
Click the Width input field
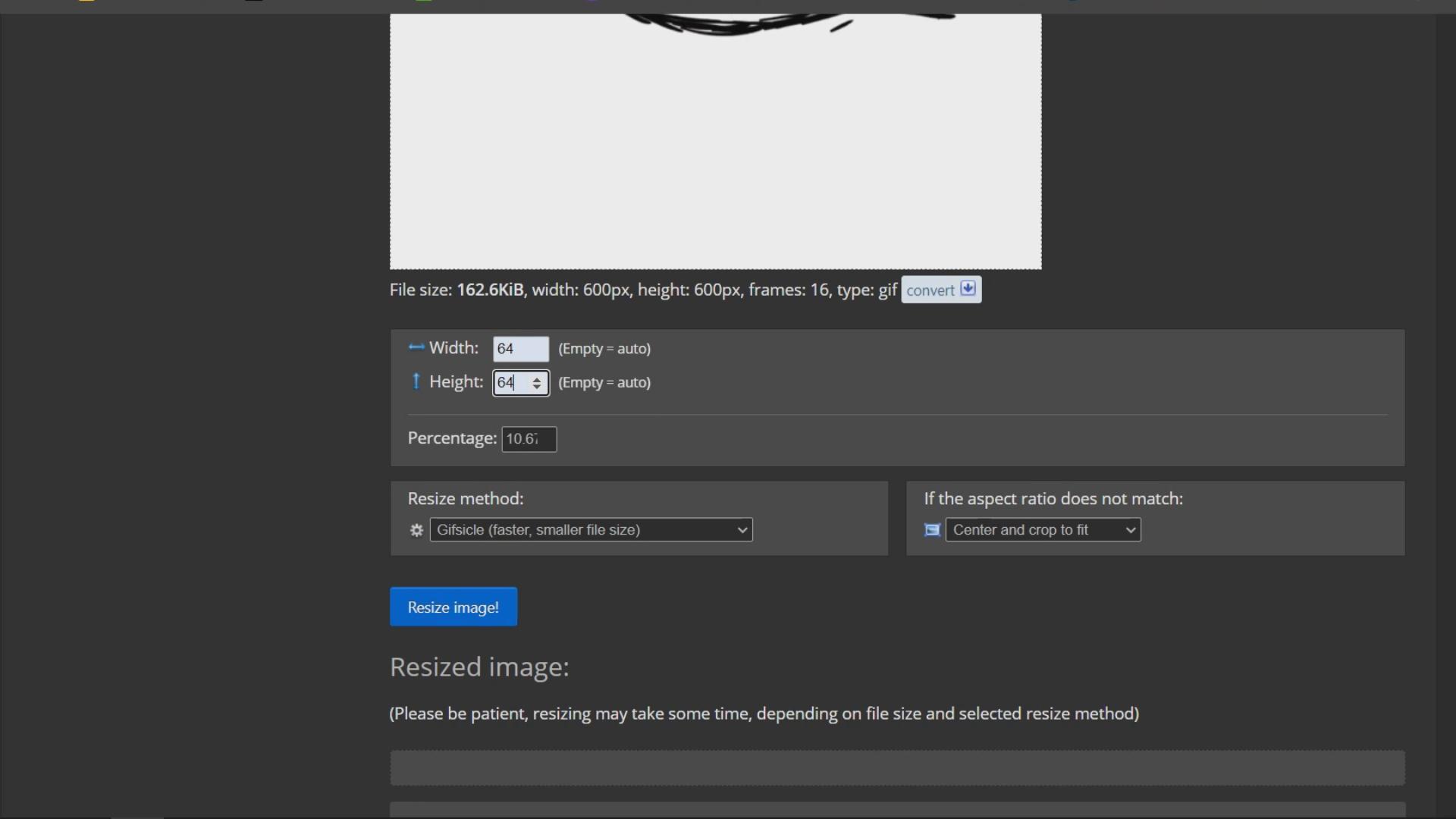(520, 349)
